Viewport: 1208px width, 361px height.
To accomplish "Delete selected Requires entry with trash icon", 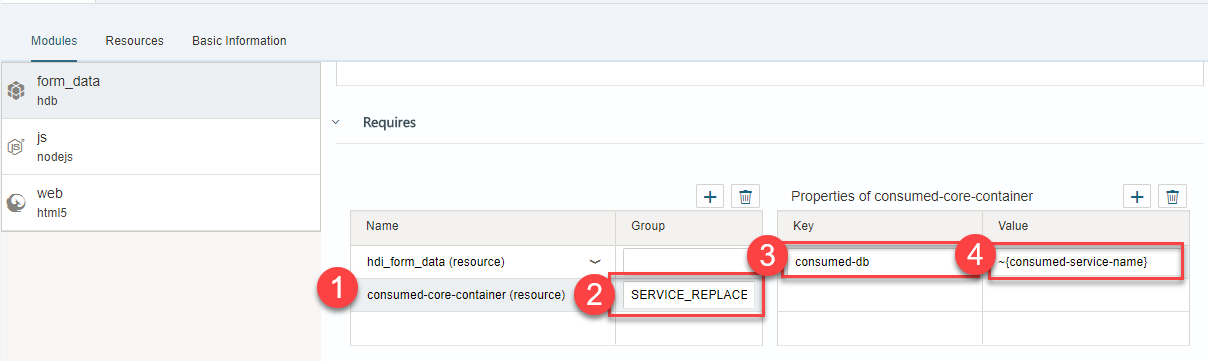I will pos(745,197).
